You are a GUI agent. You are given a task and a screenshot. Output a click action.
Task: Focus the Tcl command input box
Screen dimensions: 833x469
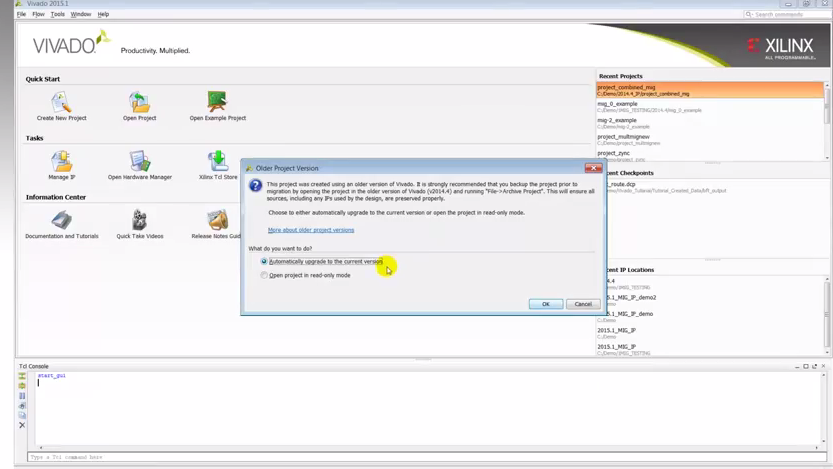point(425,457)
